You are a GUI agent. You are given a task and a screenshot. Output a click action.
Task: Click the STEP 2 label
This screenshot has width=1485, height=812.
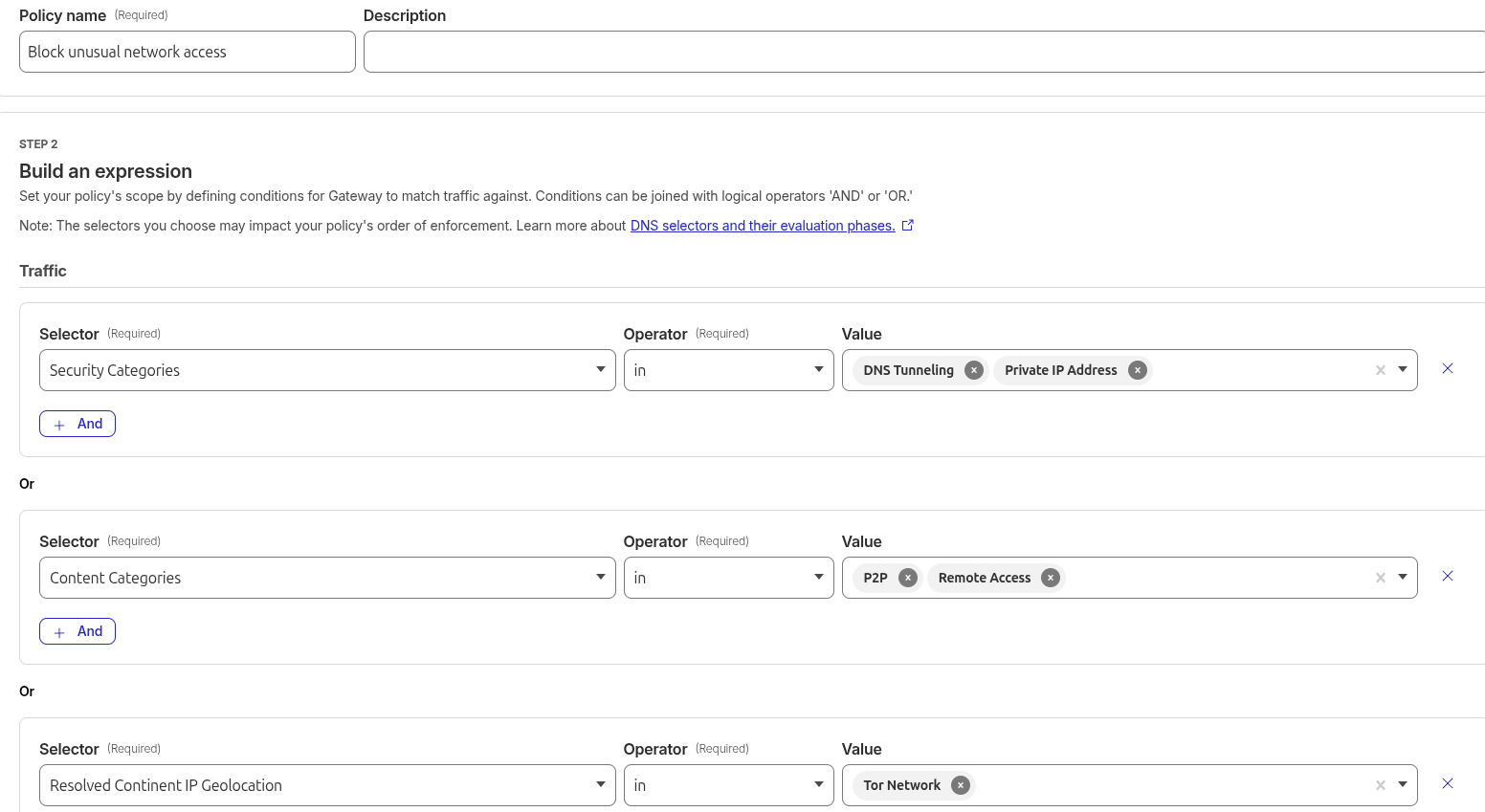pyautogui.click(x=38, y=144)
